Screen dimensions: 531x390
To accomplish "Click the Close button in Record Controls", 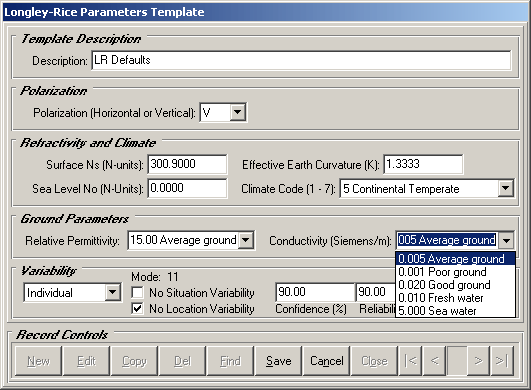I will 374,361.
